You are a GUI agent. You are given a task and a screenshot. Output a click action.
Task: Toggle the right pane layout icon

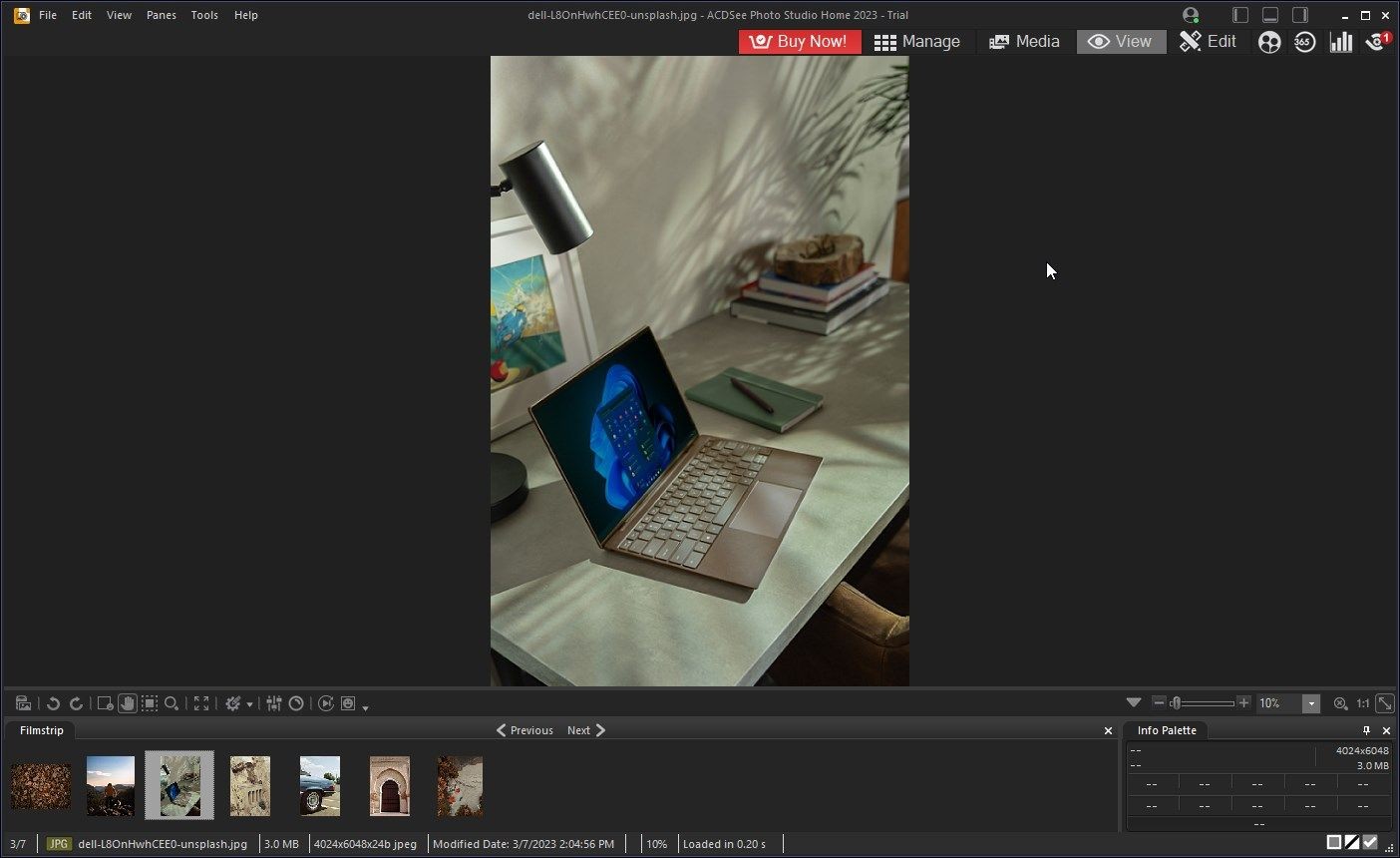coord(1300,15)
